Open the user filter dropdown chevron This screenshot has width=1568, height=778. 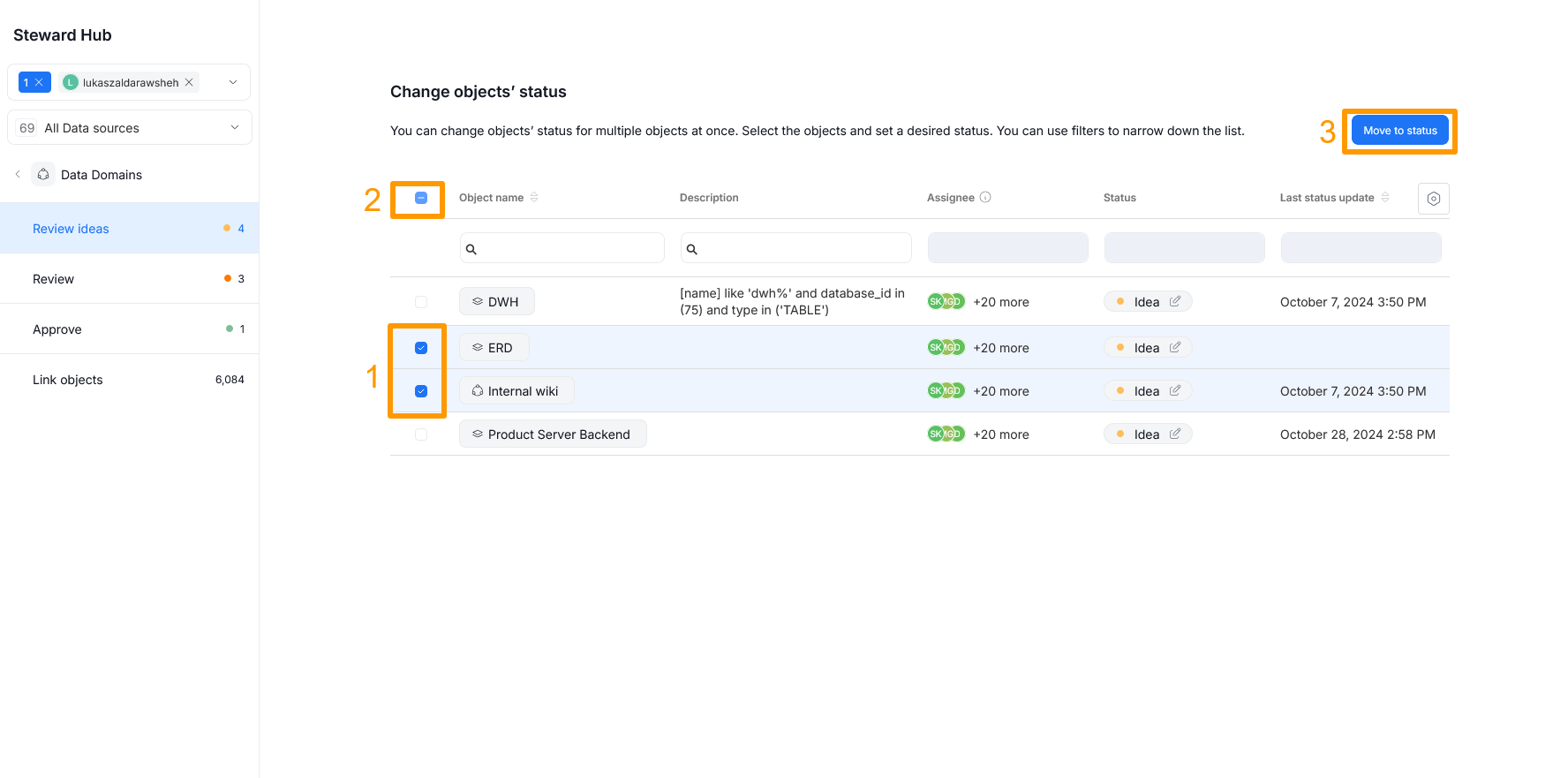[233, 82]
